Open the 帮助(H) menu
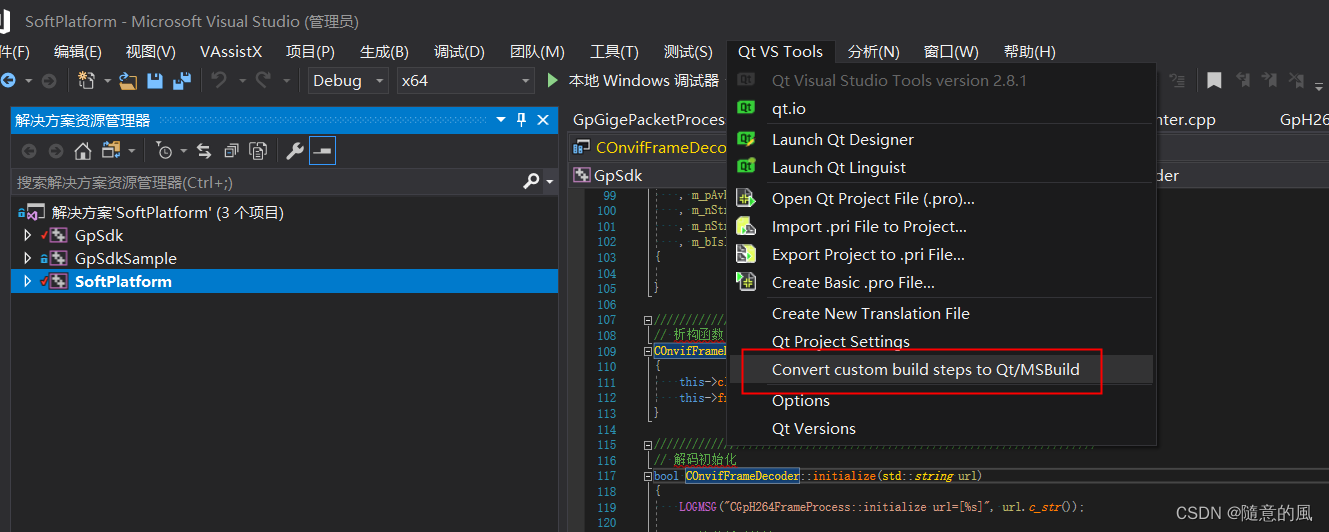The width and height of the screenshot is (1329, 532). [1029, 52]
